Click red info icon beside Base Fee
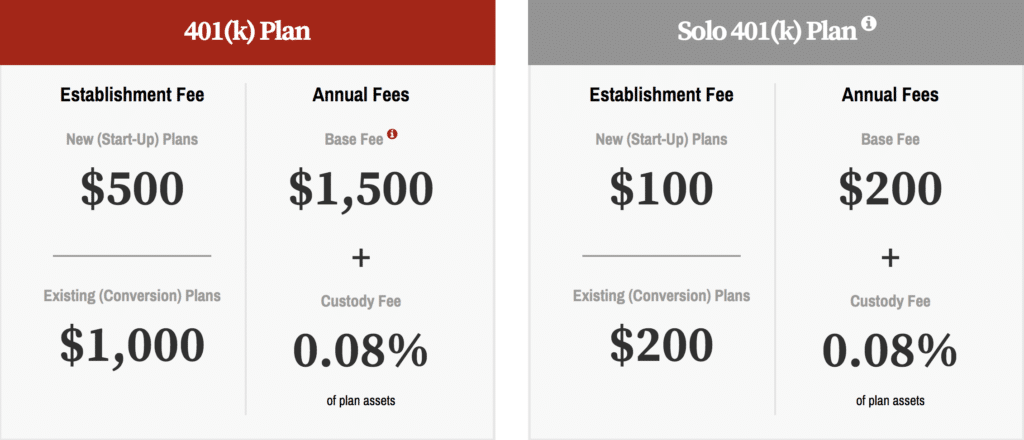Image resolution: width=1024 pixels, height=440 pixels. pos(392,134)
